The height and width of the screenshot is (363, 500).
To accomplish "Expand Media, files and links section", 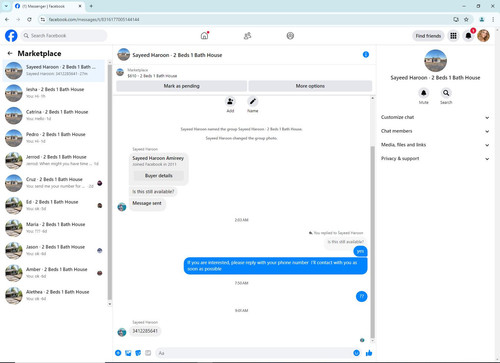I will pos(435,145).
